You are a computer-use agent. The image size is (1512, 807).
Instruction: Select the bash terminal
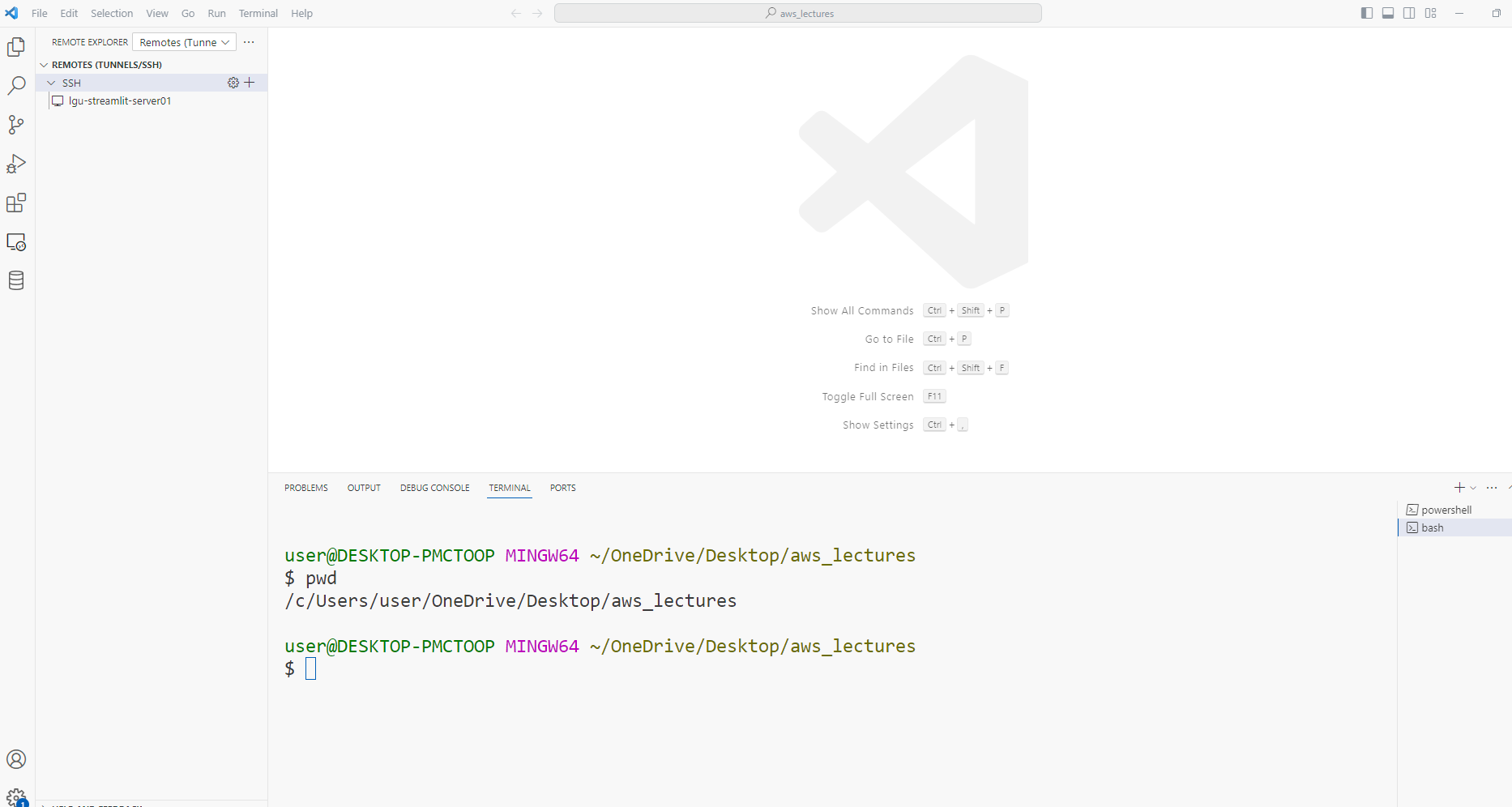(x=1454, y=527)
